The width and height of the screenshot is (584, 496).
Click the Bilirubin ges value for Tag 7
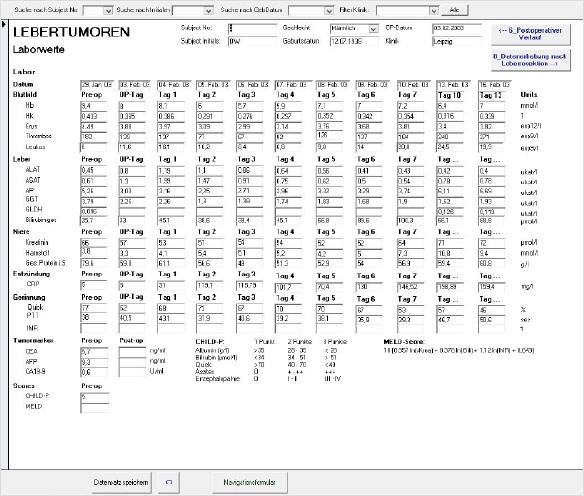point(410,220)
